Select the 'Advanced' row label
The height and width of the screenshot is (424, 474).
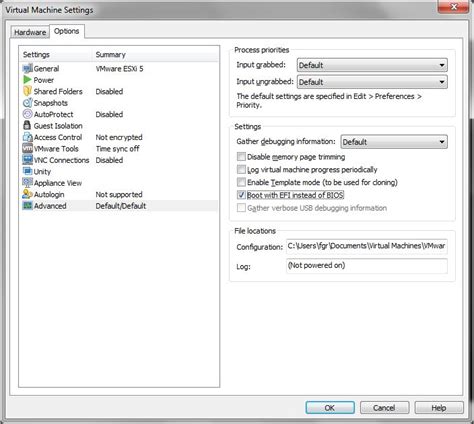tap(50, 206)
